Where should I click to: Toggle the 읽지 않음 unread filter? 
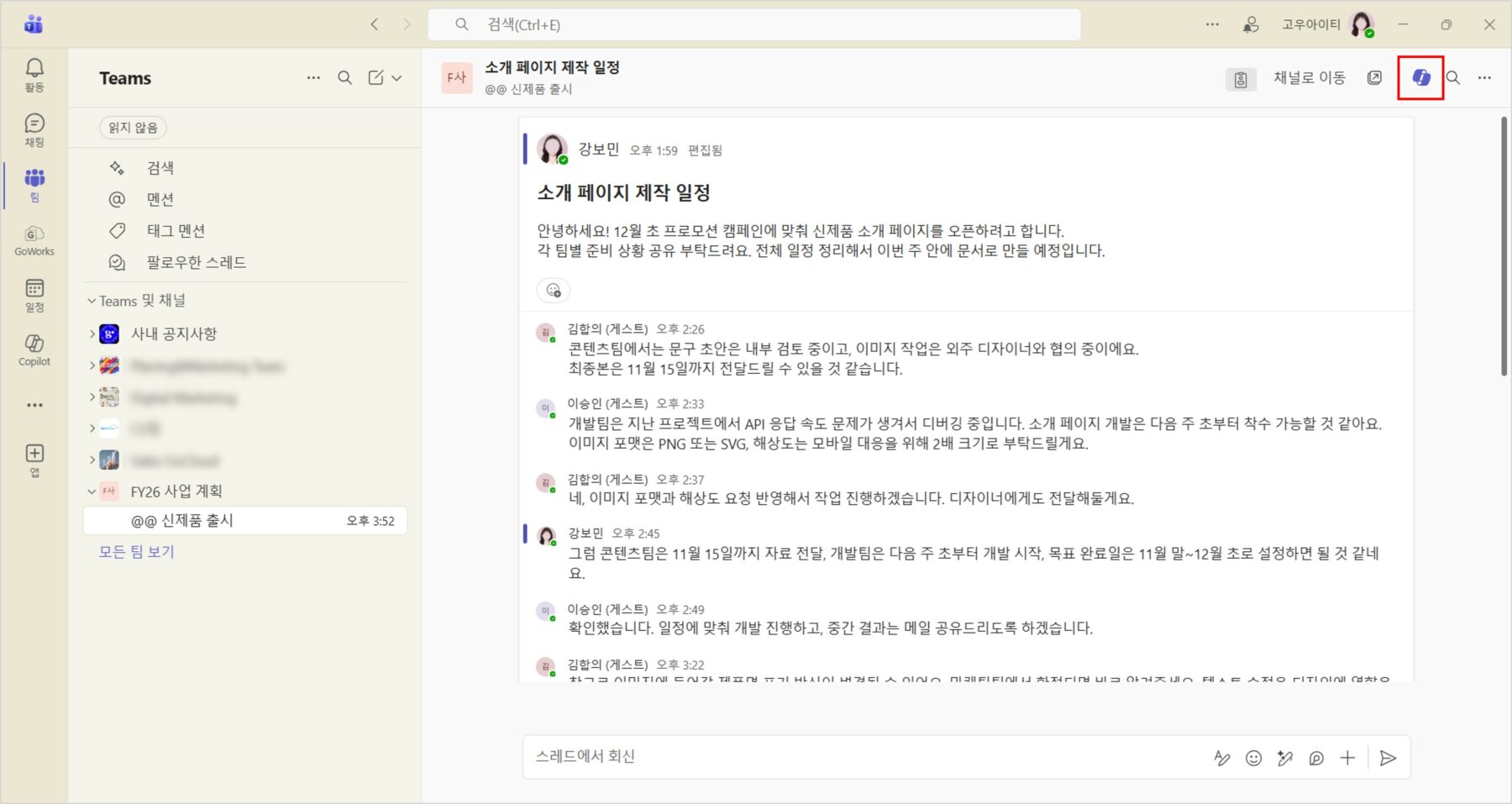coord(133,128)
